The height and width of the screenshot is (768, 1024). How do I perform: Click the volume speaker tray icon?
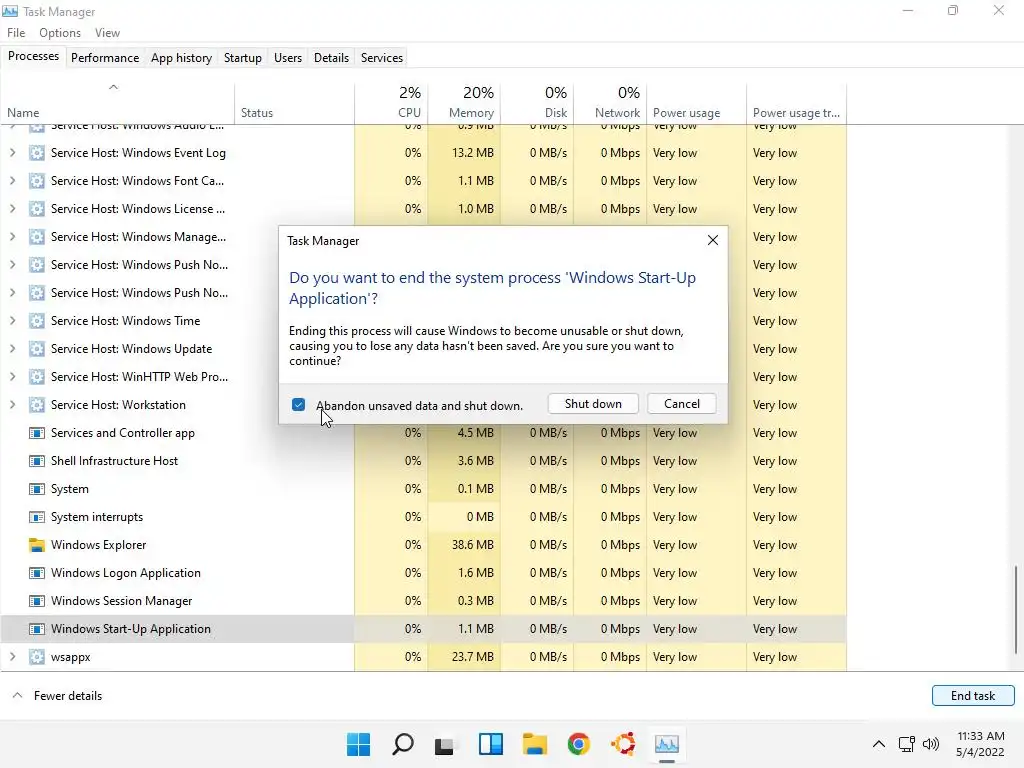point(931,744)
